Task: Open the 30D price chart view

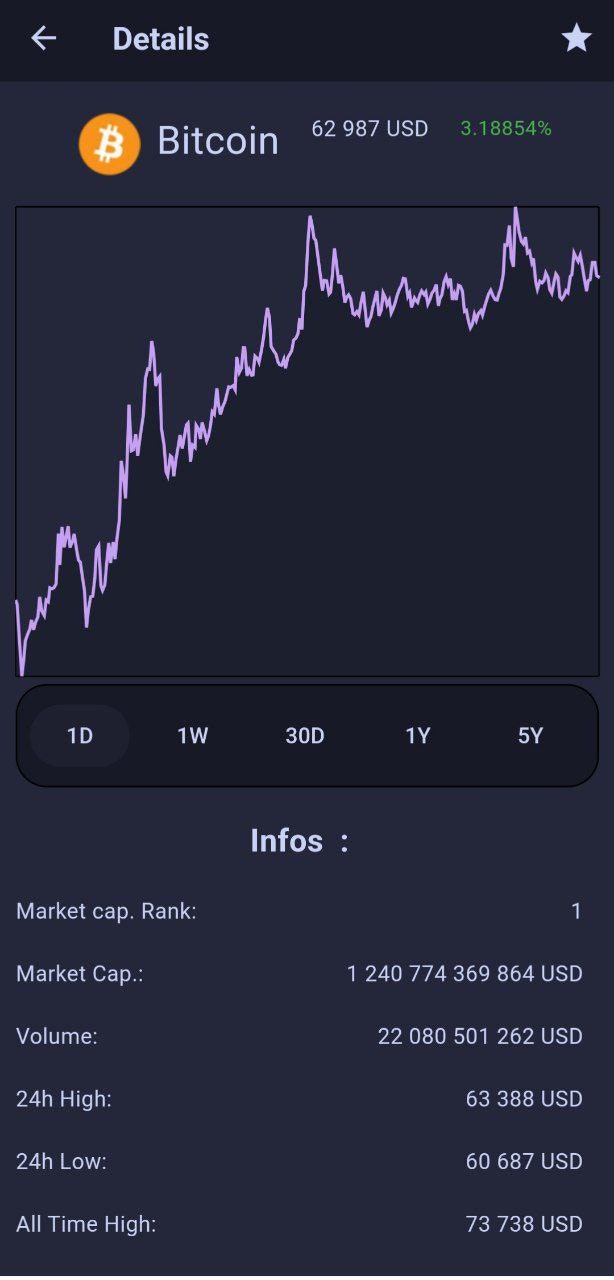Action: [x=304, y=735]
